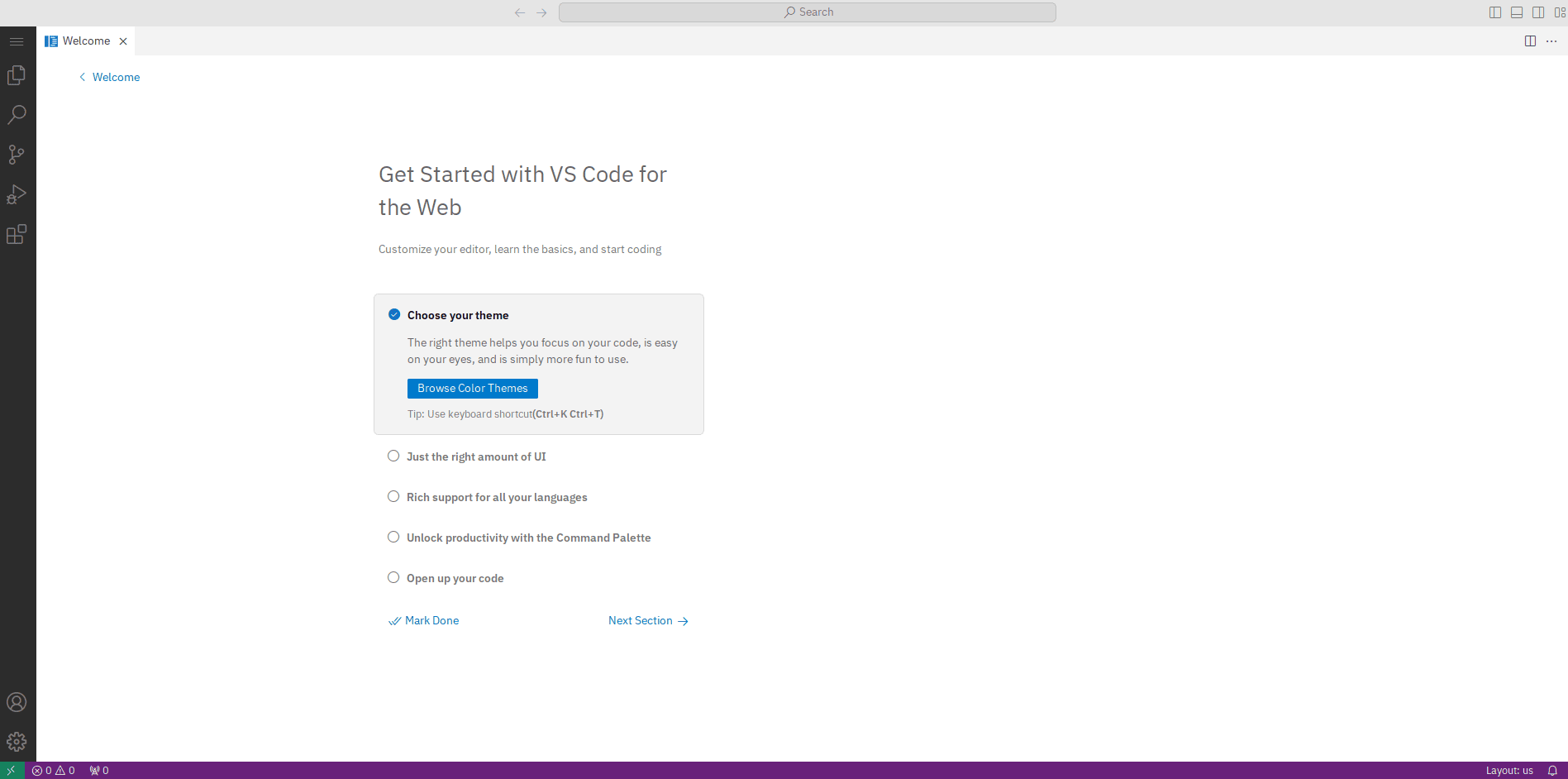The height and width of the screenshot is (779, 1568).
Task: Open the Customize Layout dropdown
Action: tap(1561, 12)
